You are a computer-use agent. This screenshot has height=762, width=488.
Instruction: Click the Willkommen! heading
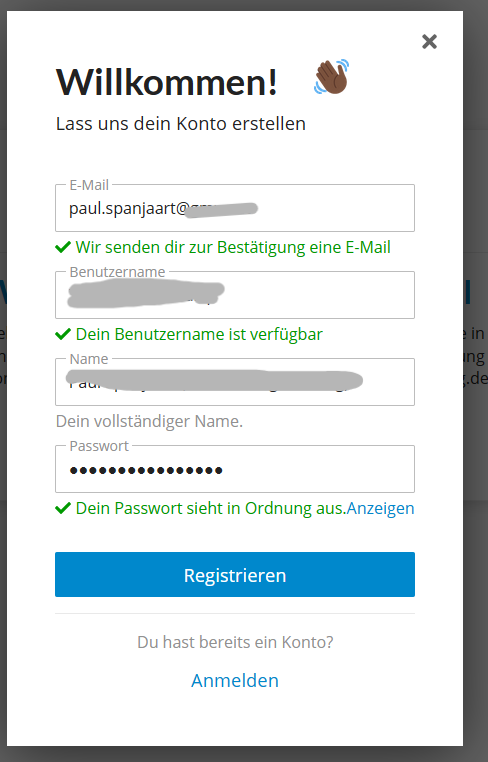[x=167, y=82]
